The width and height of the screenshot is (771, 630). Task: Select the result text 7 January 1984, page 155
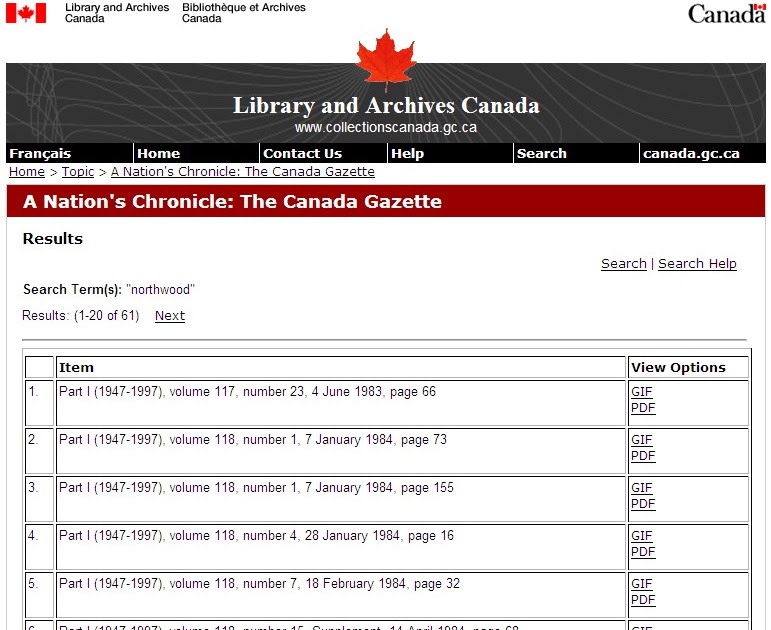coord(379,487)
